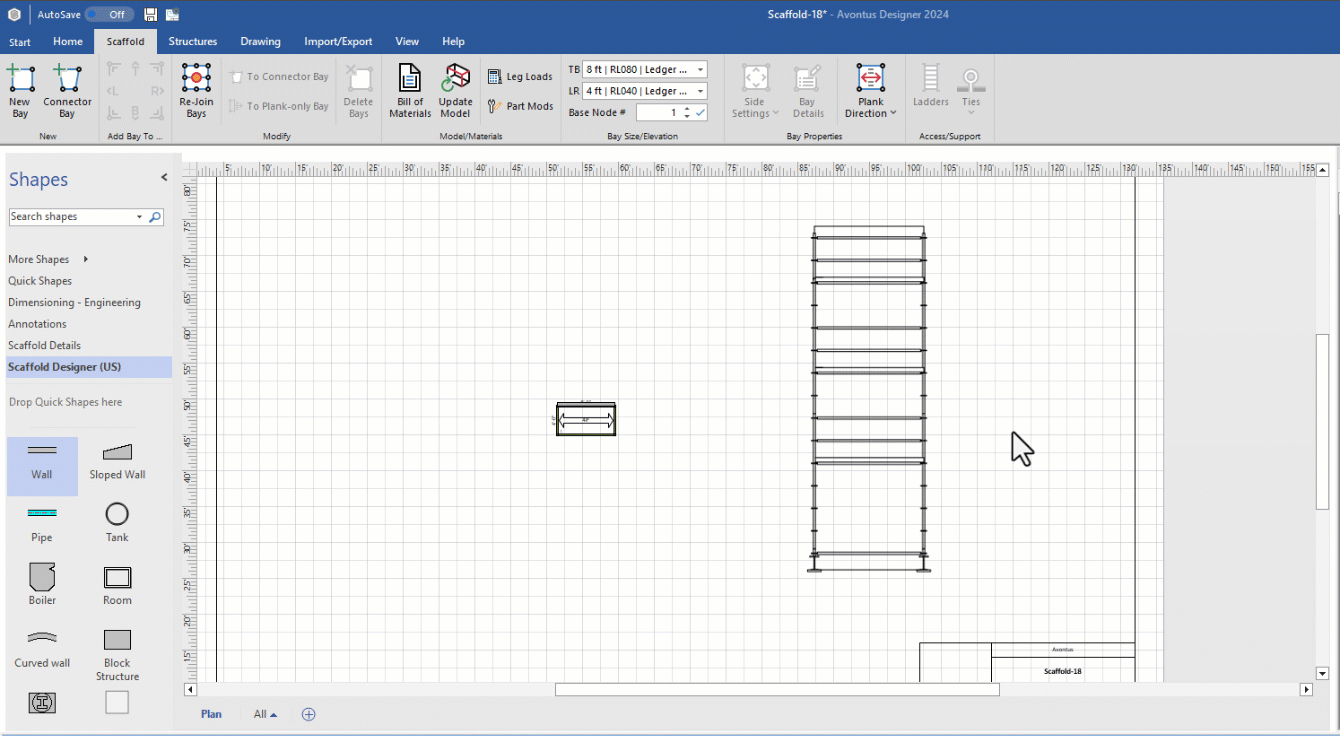This screenshot has height=736, width=1340.
Task: Confirm Base Node number with checkmark
Action: (x=701, y=113)
